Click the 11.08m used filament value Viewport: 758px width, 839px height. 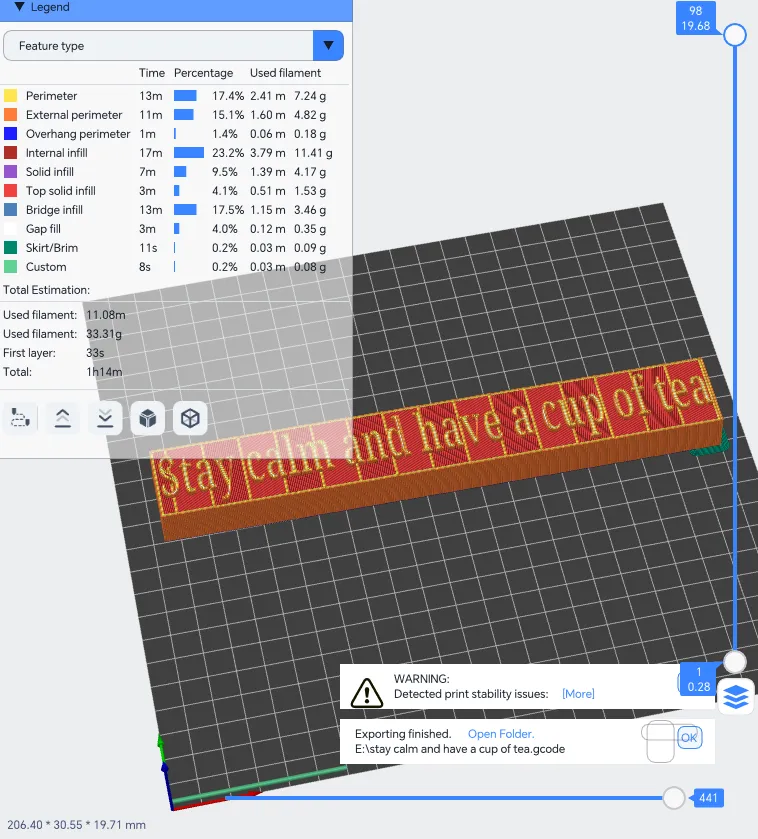[x=106, y=315]
